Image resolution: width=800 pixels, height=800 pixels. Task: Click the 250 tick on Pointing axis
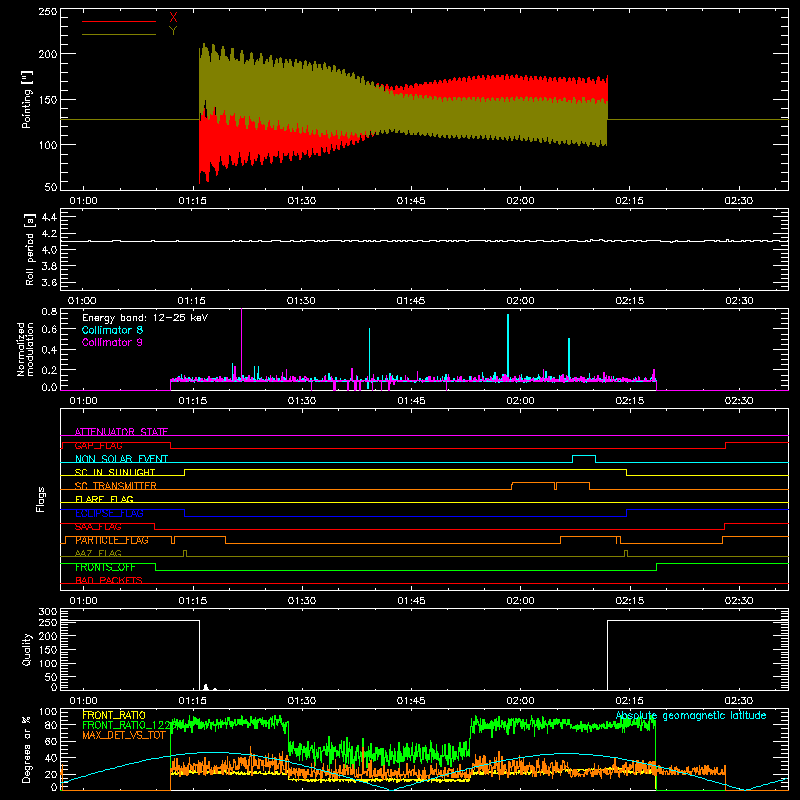click(48, 11)
